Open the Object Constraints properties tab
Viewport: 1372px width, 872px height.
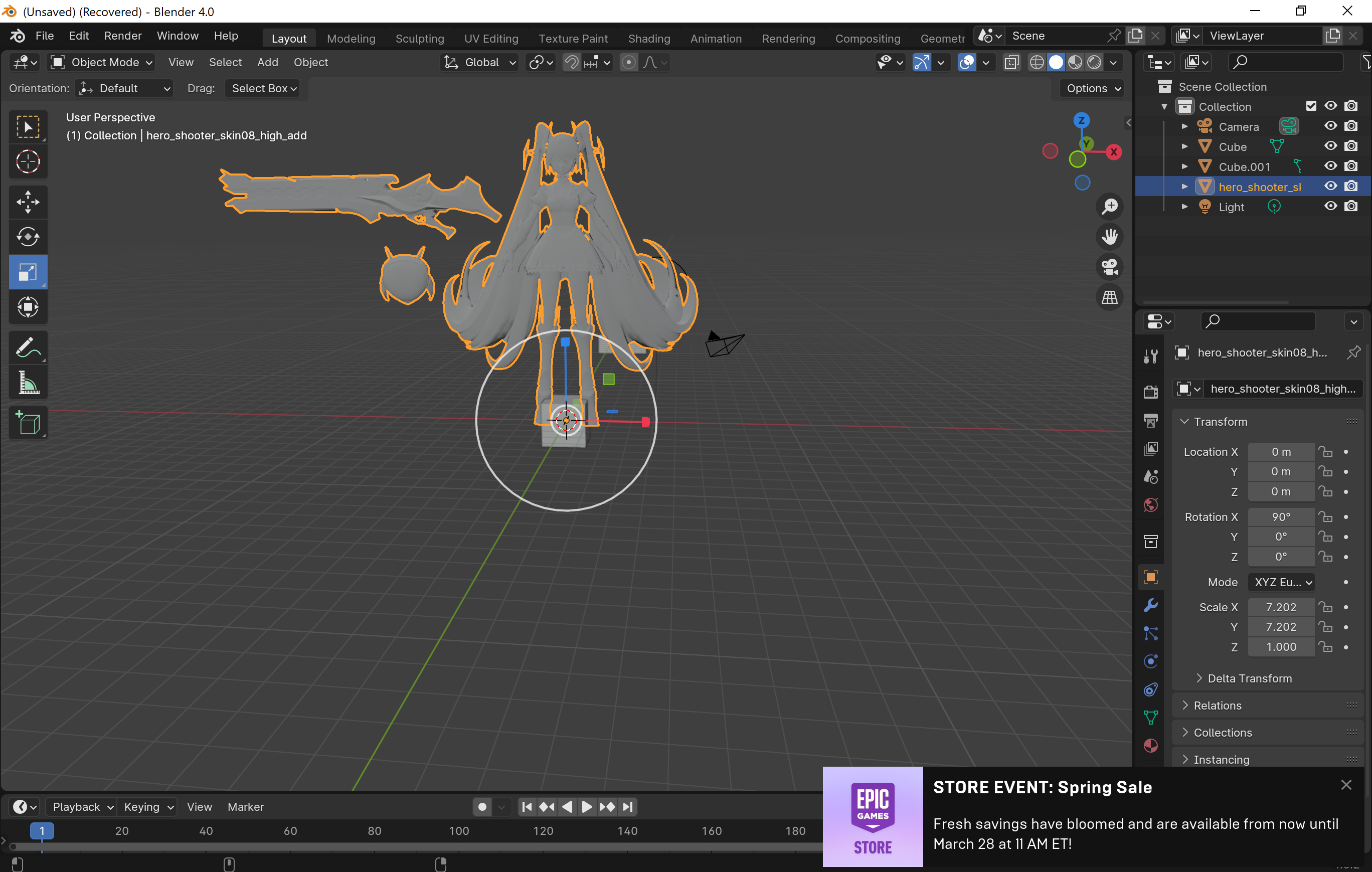click(1150, 689)
